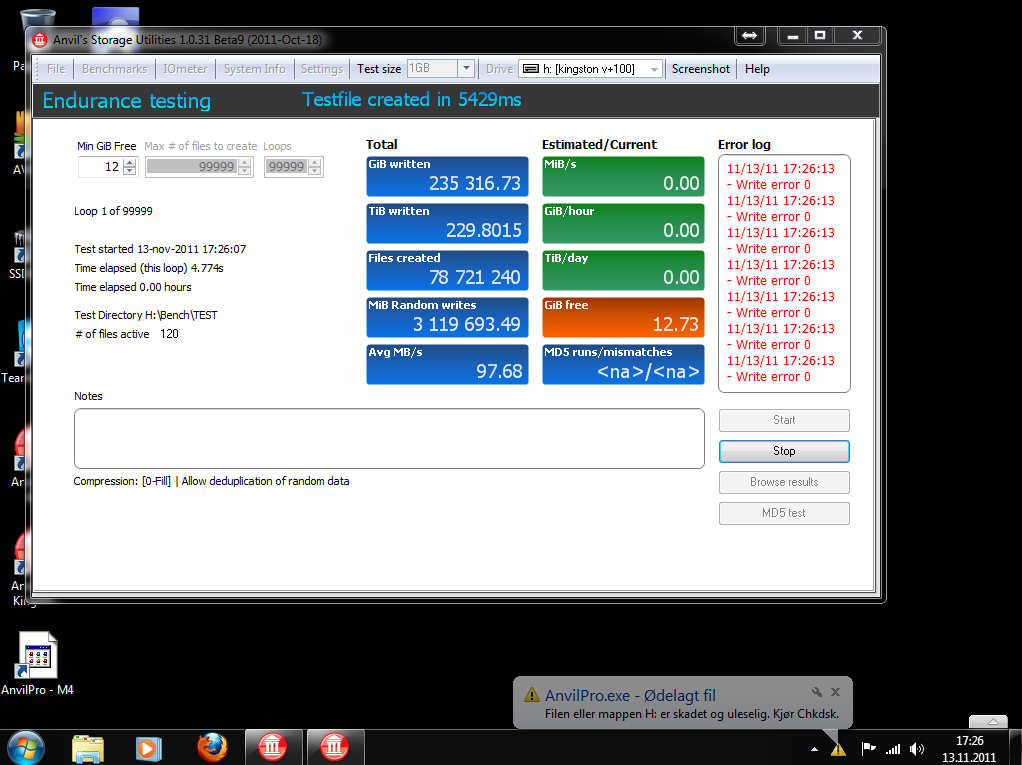
Task: Click the GiB/hour green tile
Action: (623, 224)
